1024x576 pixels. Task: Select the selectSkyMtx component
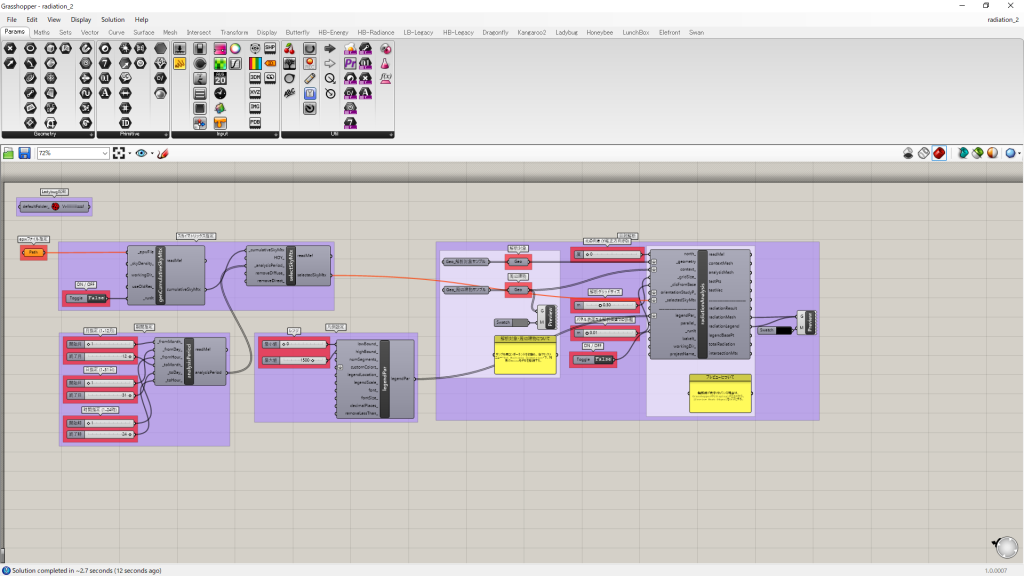(288, 265)
